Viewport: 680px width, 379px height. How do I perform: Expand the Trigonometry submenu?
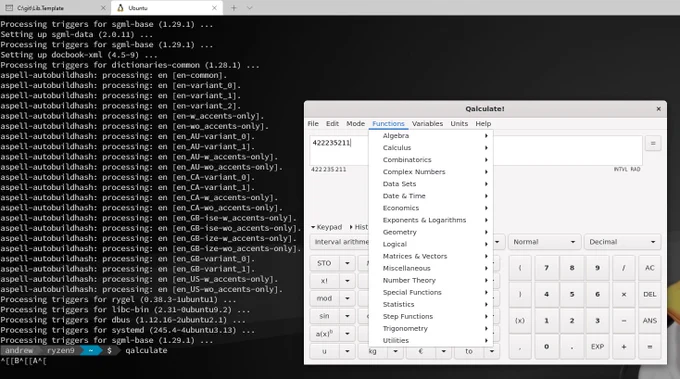point(431,329)
